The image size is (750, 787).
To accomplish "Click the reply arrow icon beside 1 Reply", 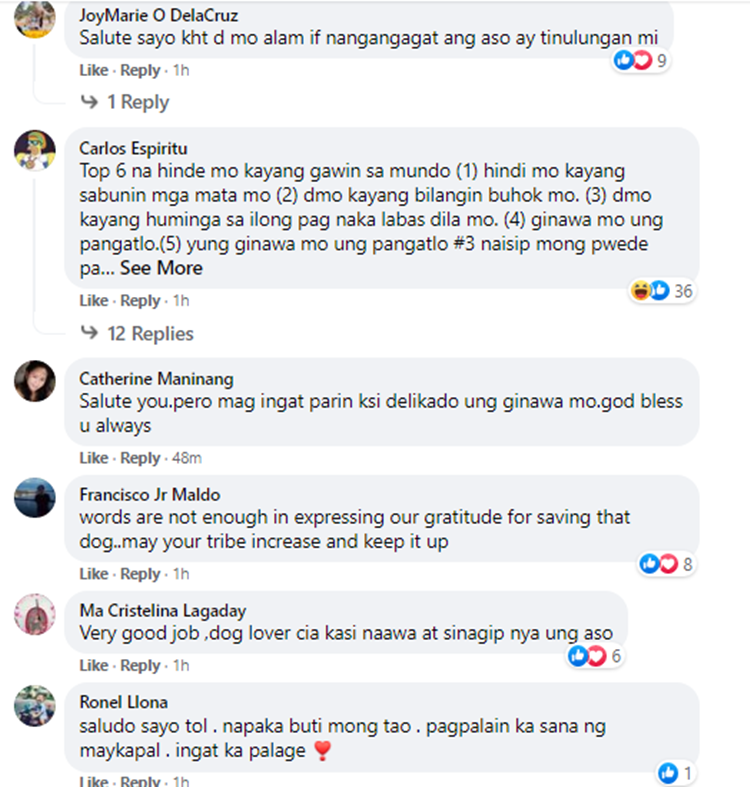I will tap(89, 102).
